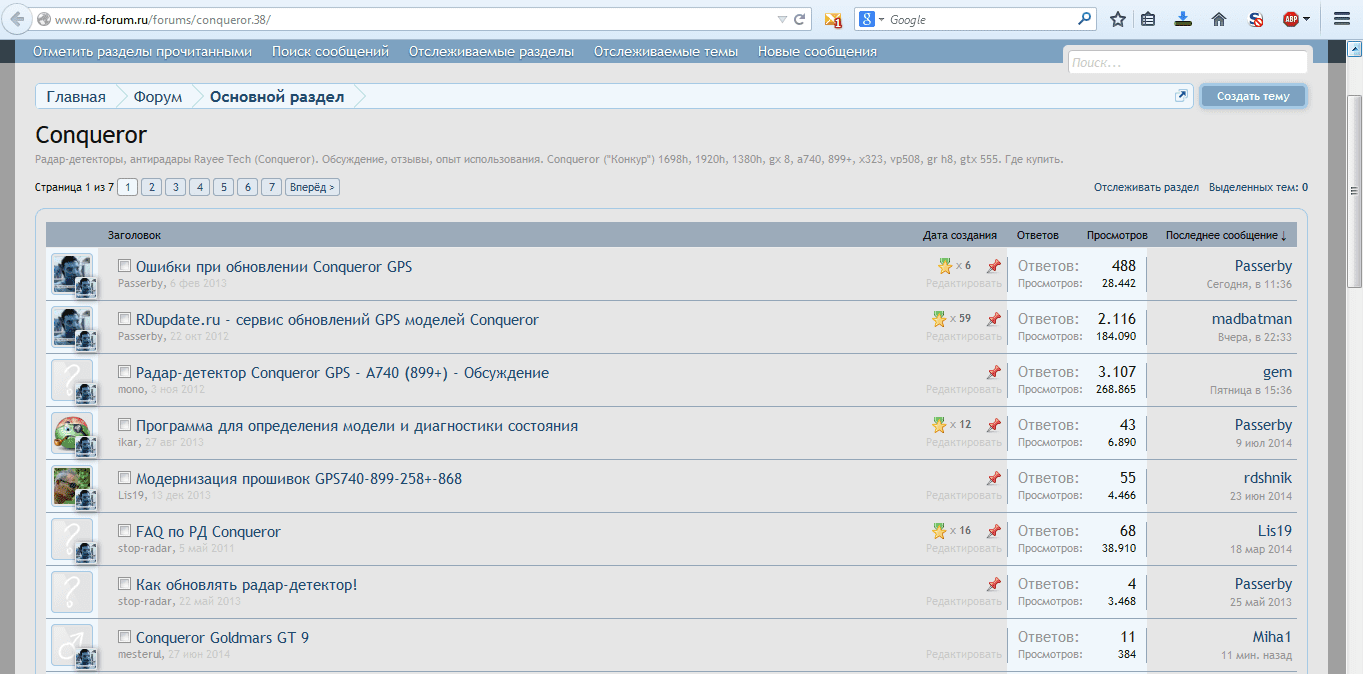Select checkbox next to 'FAQ по РД Conqueror'
The width and height of the screenshot is (1363, 674).
pyautogui.click(x=125, y=532)
